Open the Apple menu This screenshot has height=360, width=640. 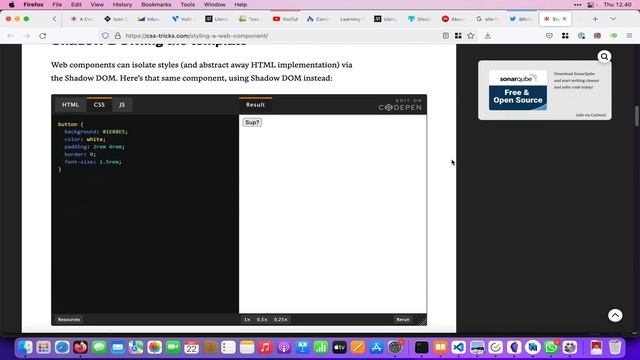[11, 4]
